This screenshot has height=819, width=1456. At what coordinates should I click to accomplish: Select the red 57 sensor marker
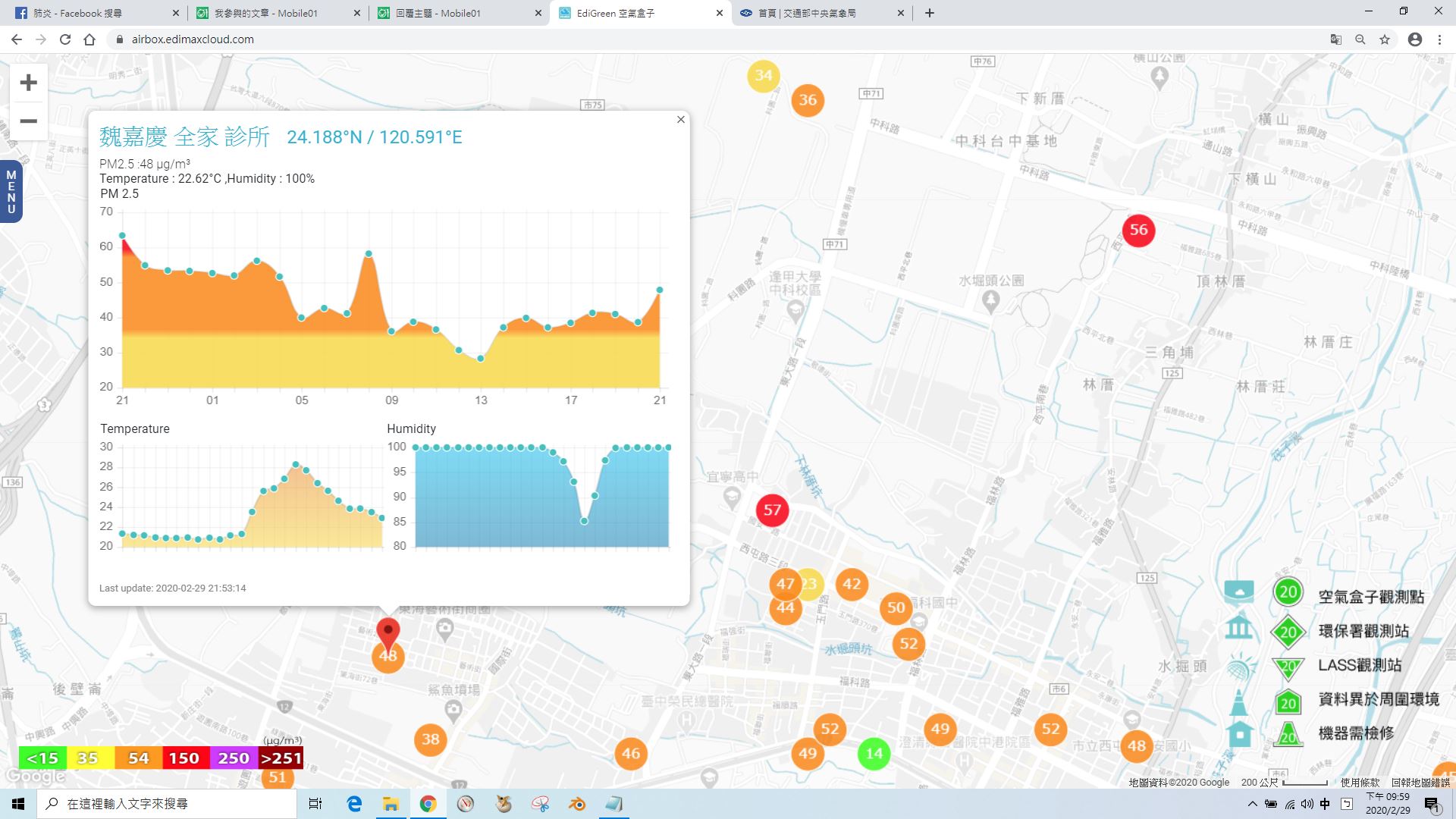click(x=772, y=510)
